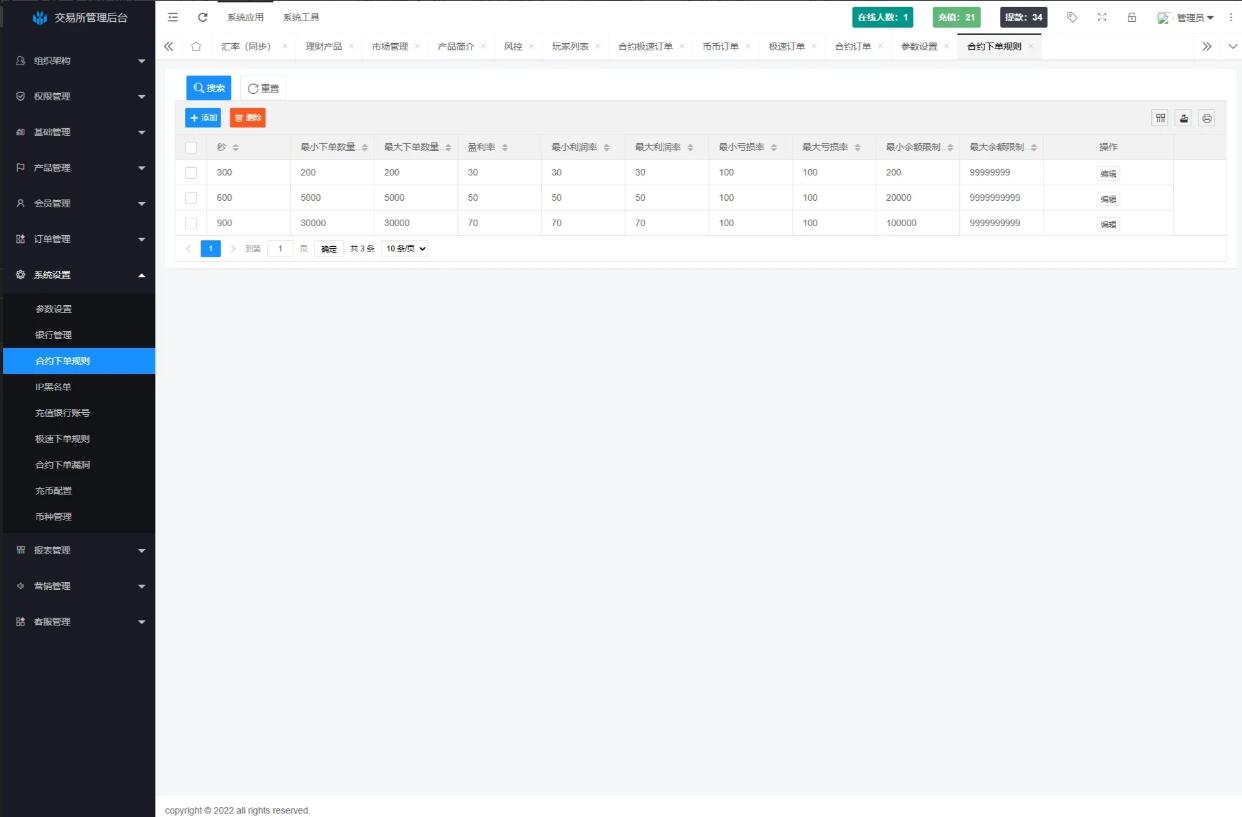Click the table export icon
Viewport: 1242px width, 817px height.
[x=1184, y=118]
